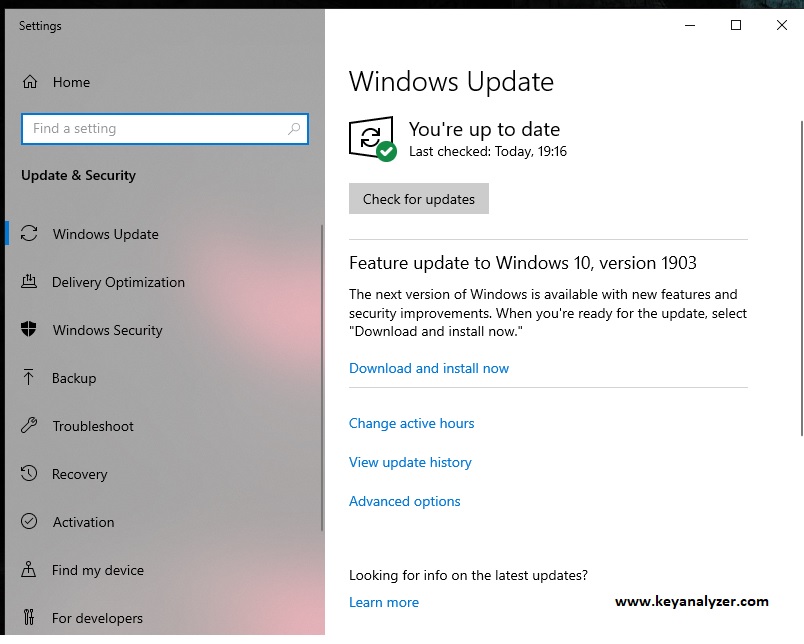804x644 pixels.
Task: Open View update history
Action: point(410,462)
